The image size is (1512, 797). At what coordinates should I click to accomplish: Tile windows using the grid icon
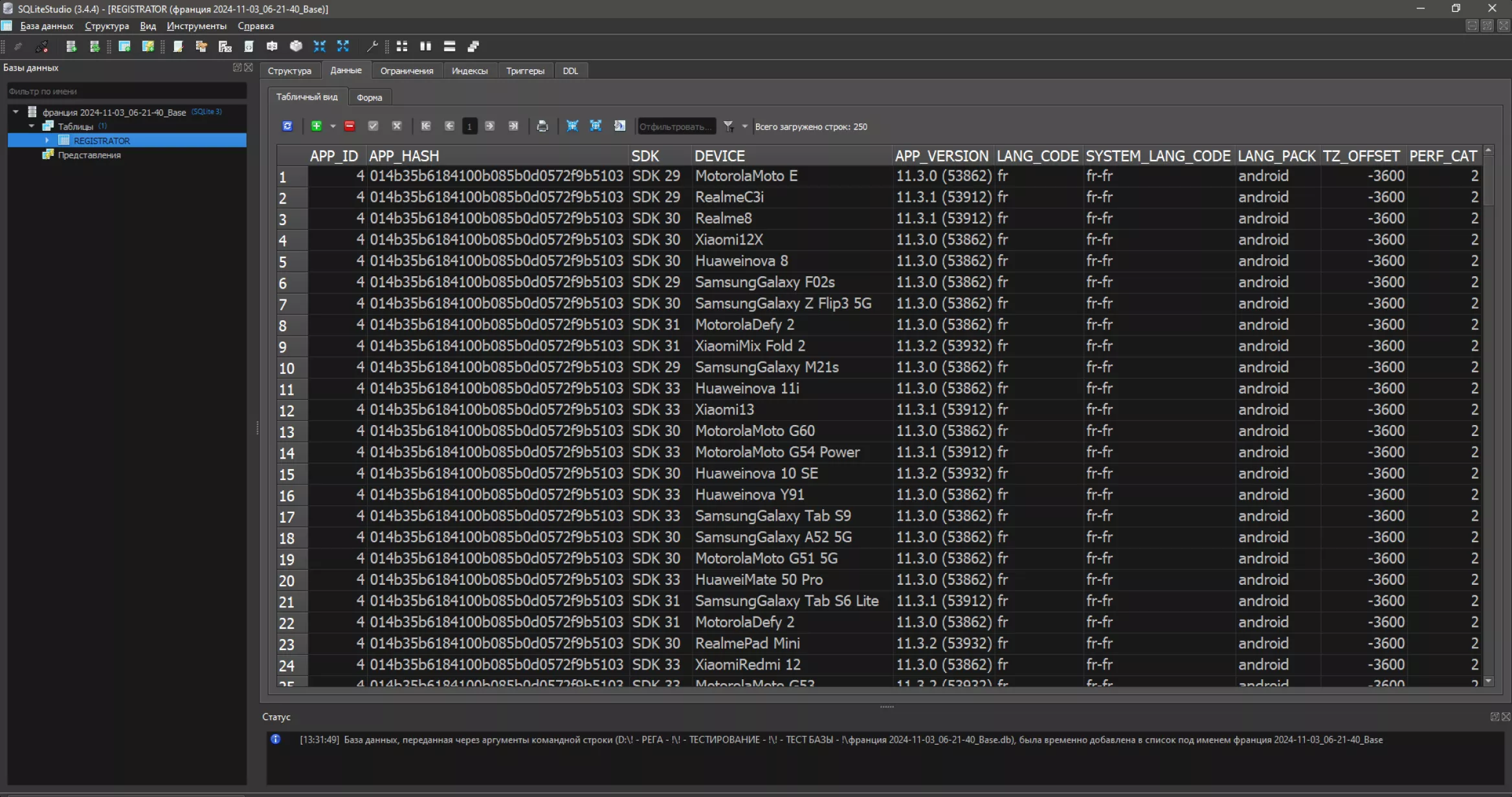402,46
